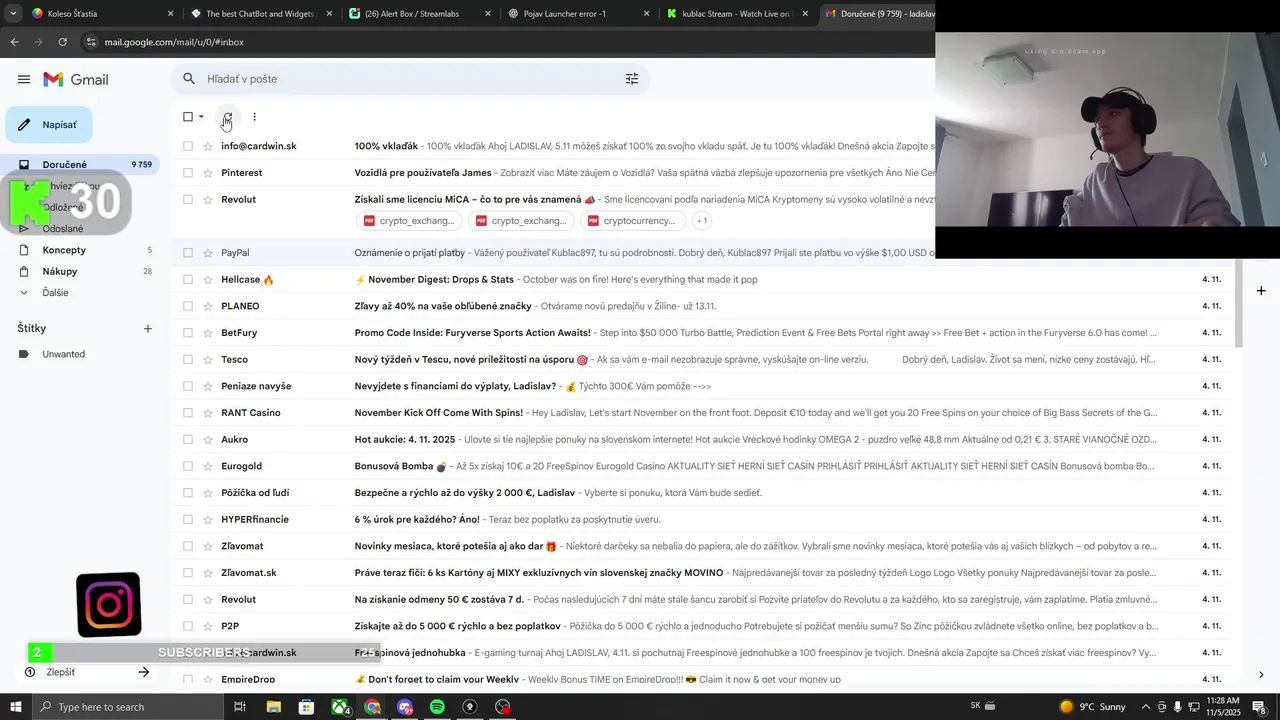This screenshot has height=720, width=1280.
Task: Open Spotify from taskbar
Action: [x=438, y=707]
